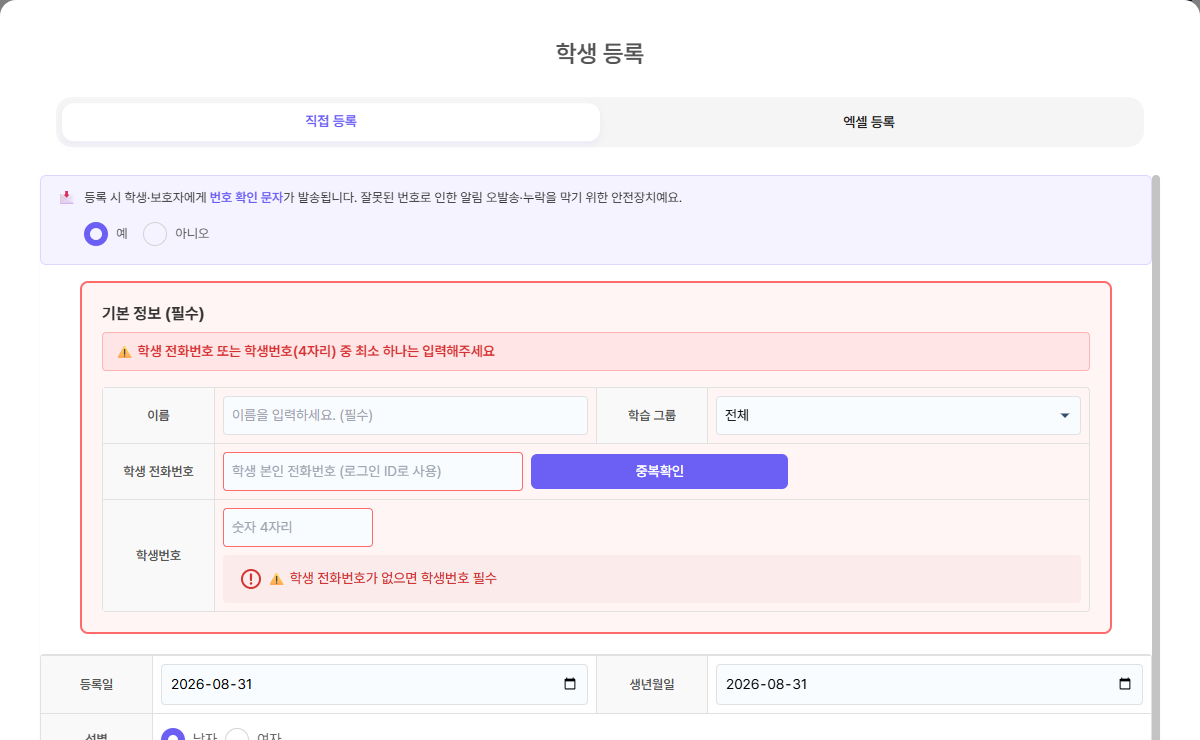
Task: Click the 학습 그룹 label cell
Action: click(x=652, y=415)
